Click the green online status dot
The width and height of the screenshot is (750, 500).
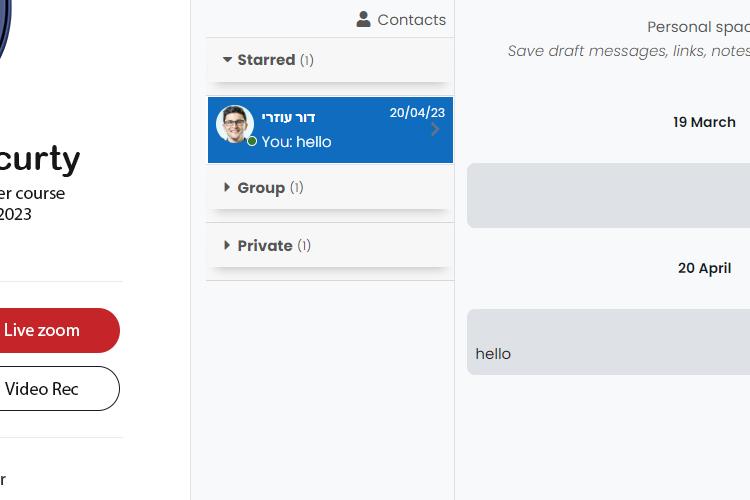[252, 141]
